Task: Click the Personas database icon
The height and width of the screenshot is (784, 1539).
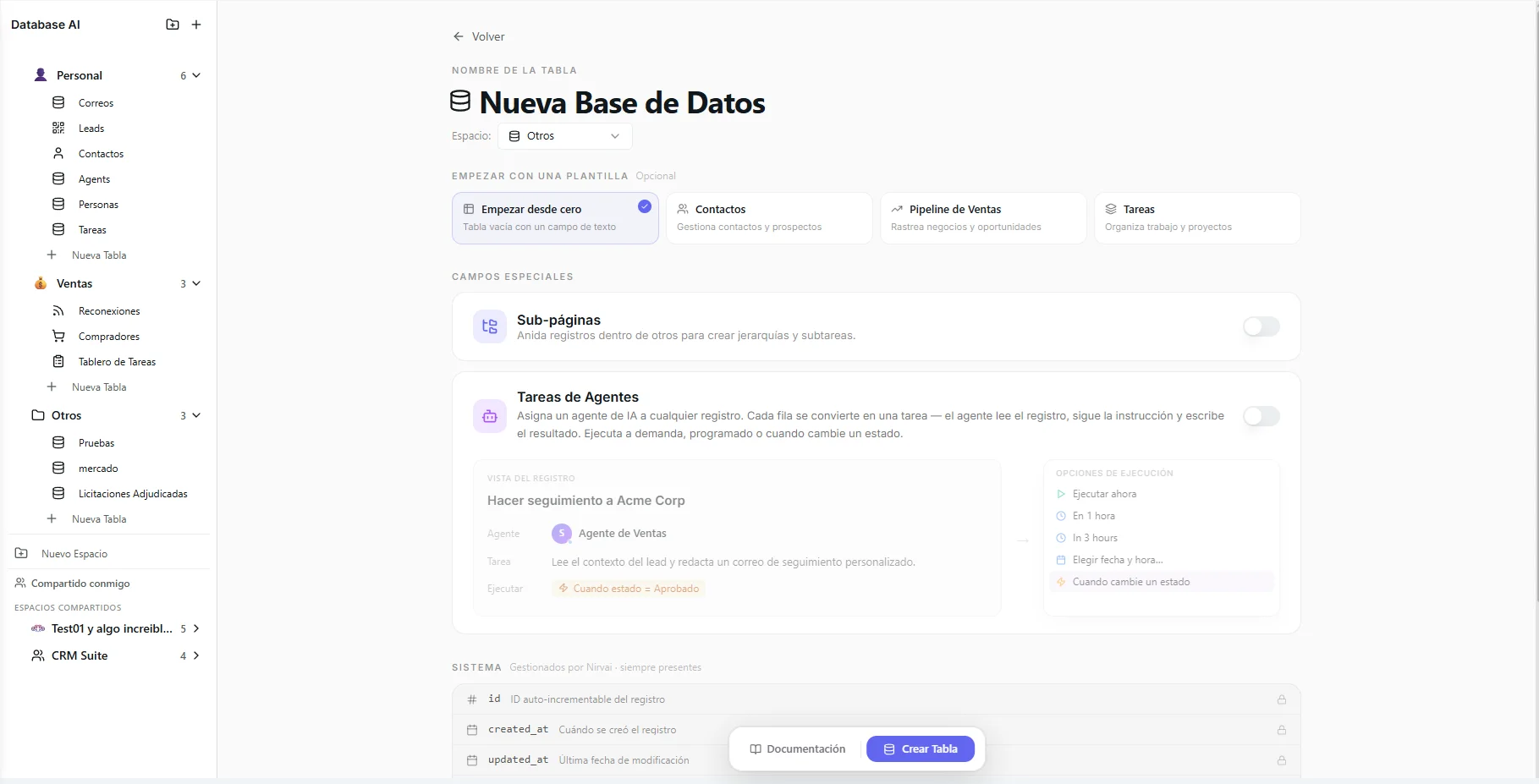Action: point(58,204)
